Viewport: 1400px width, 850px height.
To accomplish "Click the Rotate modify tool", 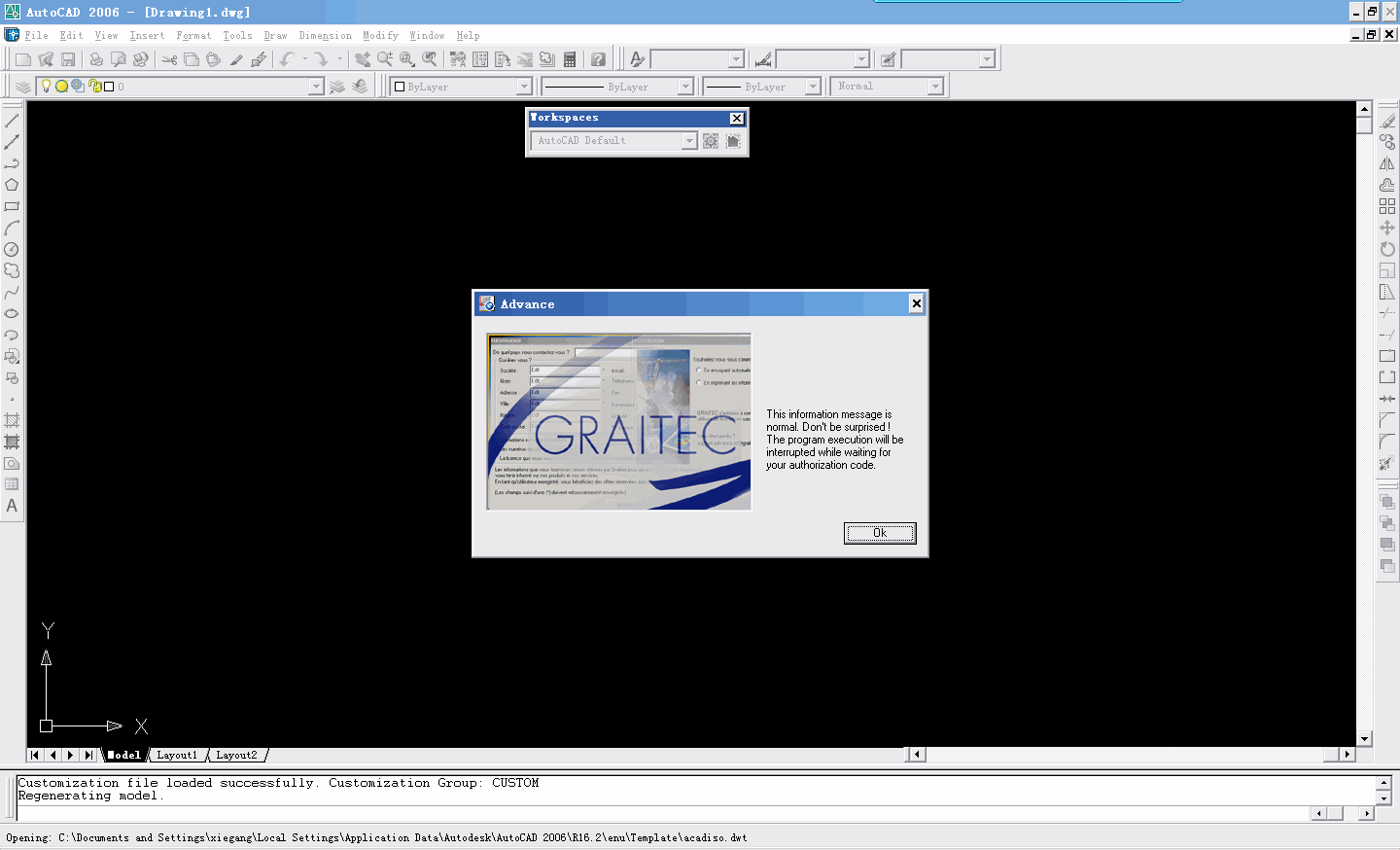I will [x=1387, y=249].
